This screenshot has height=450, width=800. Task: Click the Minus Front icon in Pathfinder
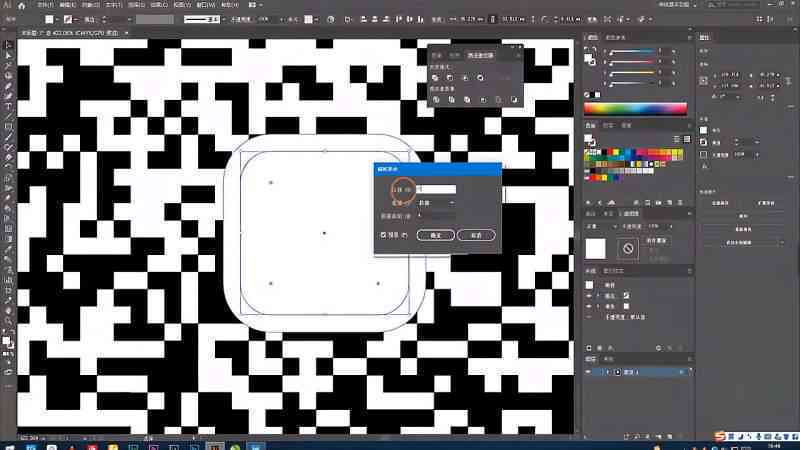coord(450,78)
